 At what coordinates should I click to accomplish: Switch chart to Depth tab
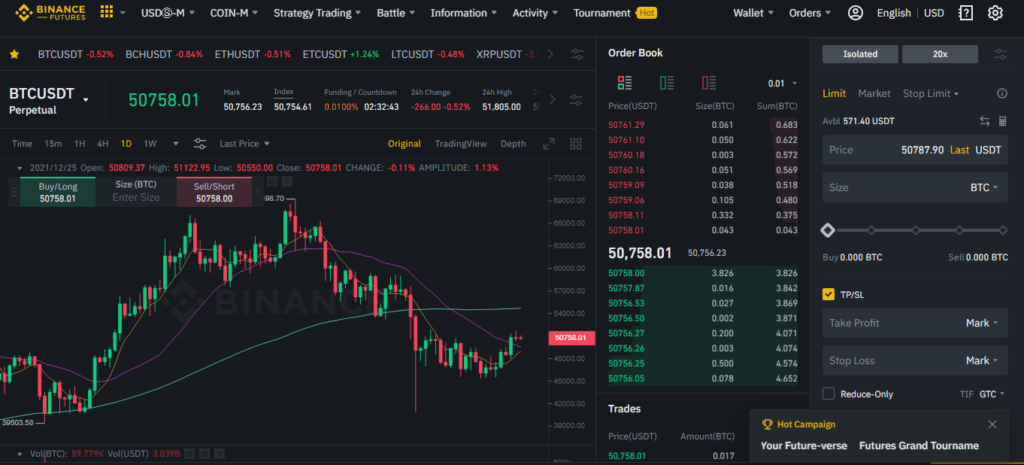coord(513,144)
